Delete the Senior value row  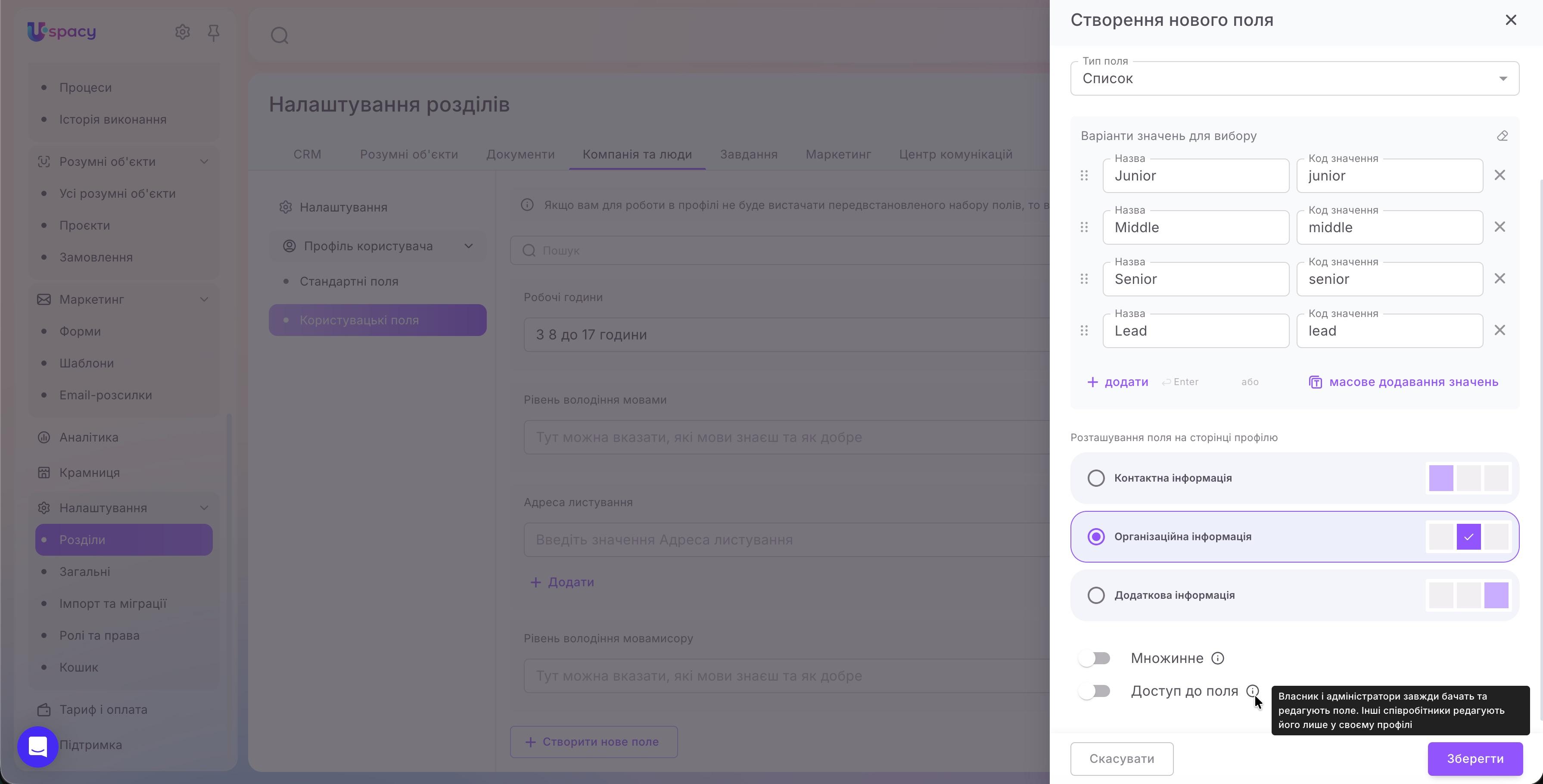[x=1500, y=279]
